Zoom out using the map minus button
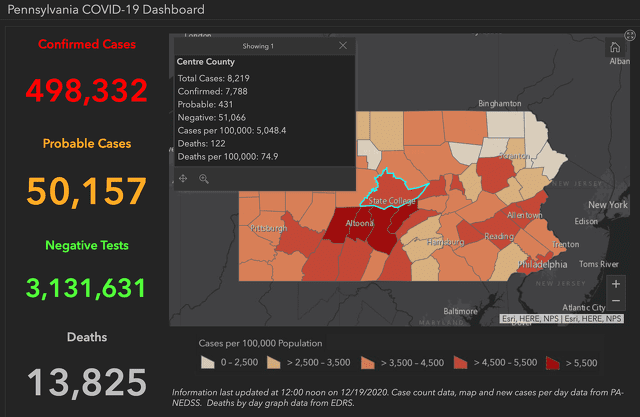The image size is (640, 417). point(615,303)
